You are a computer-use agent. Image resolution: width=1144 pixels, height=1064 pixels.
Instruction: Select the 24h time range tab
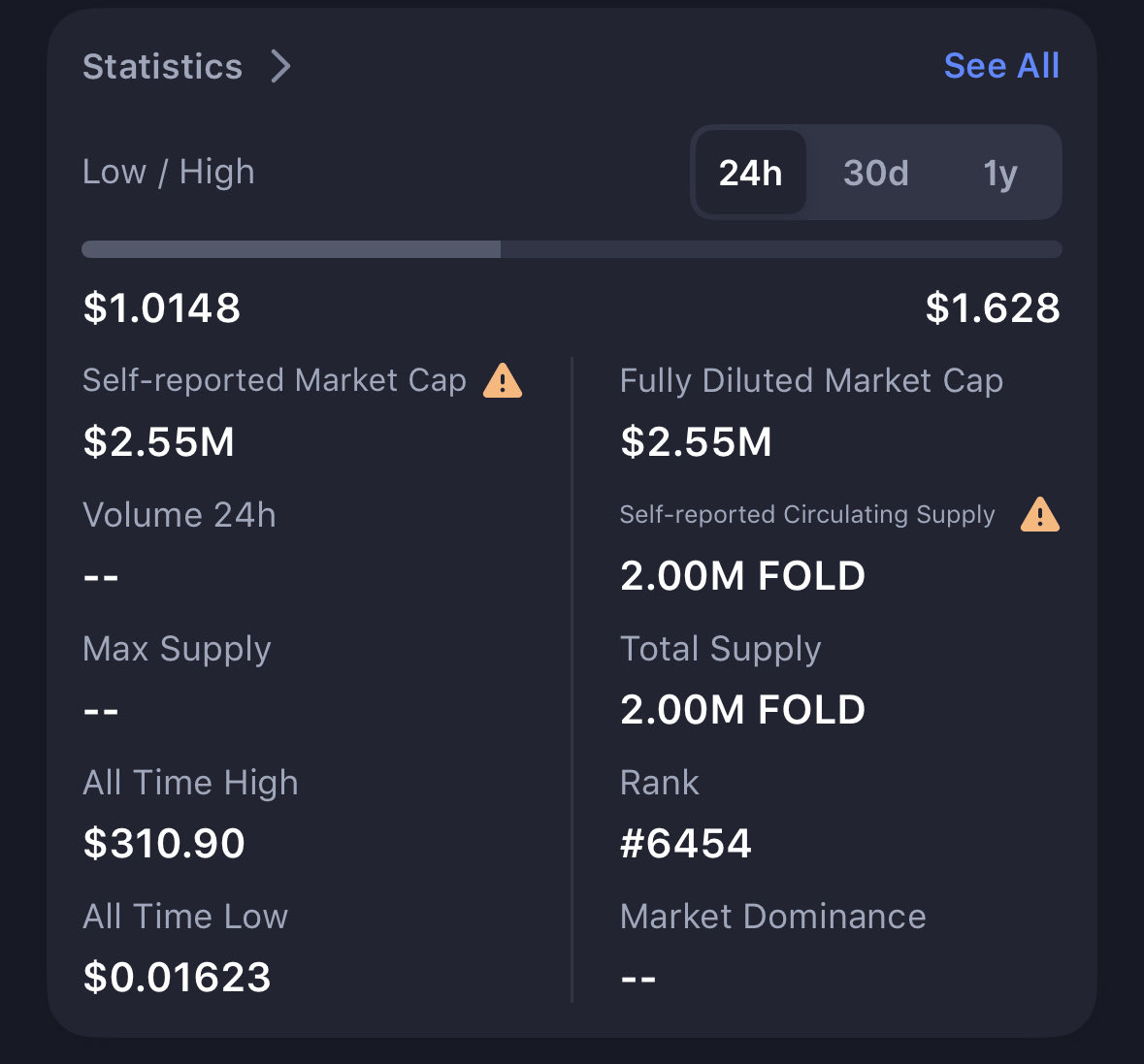750,173
